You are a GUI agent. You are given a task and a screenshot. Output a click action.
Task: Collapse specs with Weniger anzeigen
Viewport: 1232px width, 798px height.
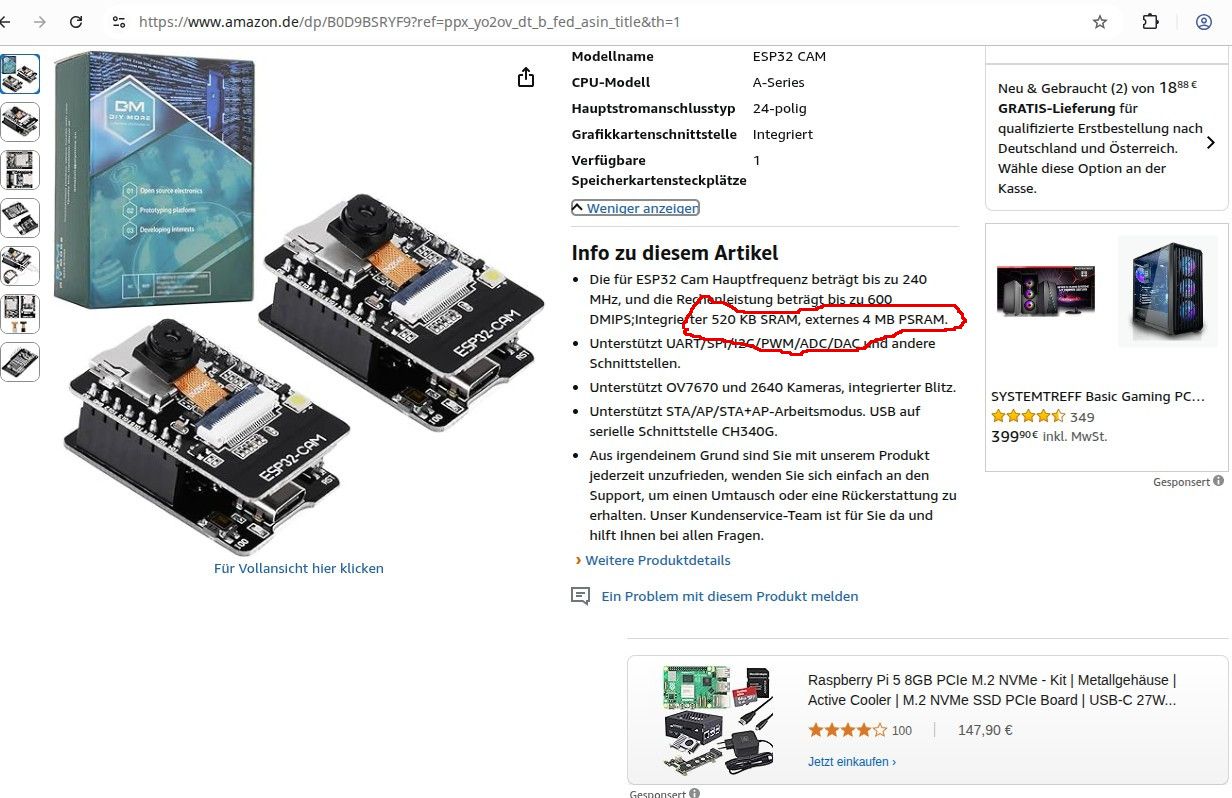(635, 208)
